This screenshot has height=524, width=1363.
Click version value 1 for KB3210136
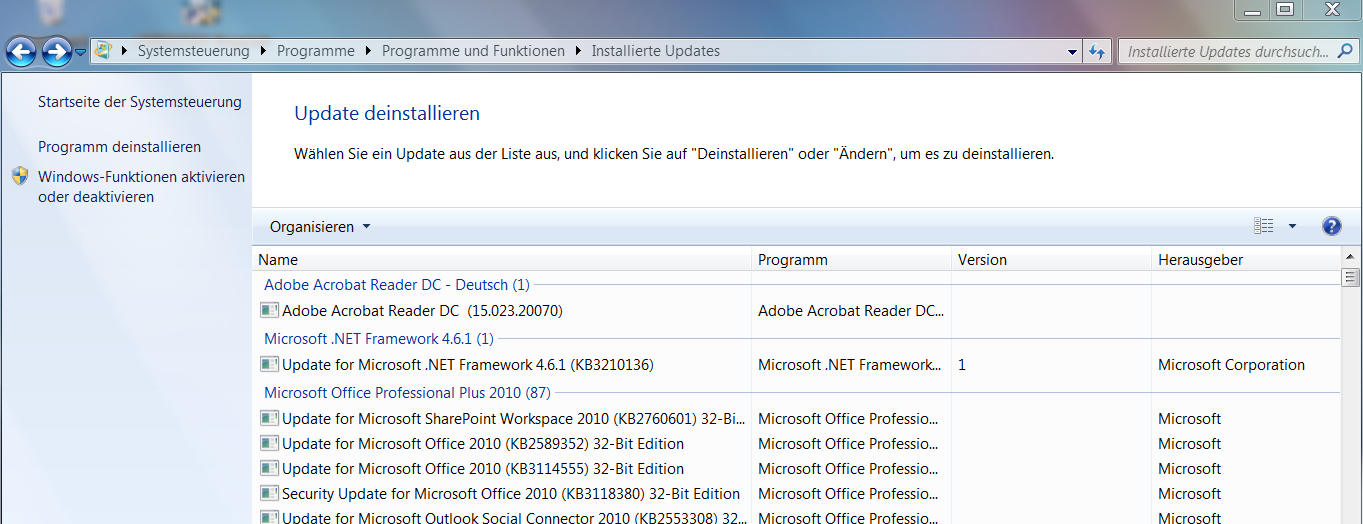point(962,365)
